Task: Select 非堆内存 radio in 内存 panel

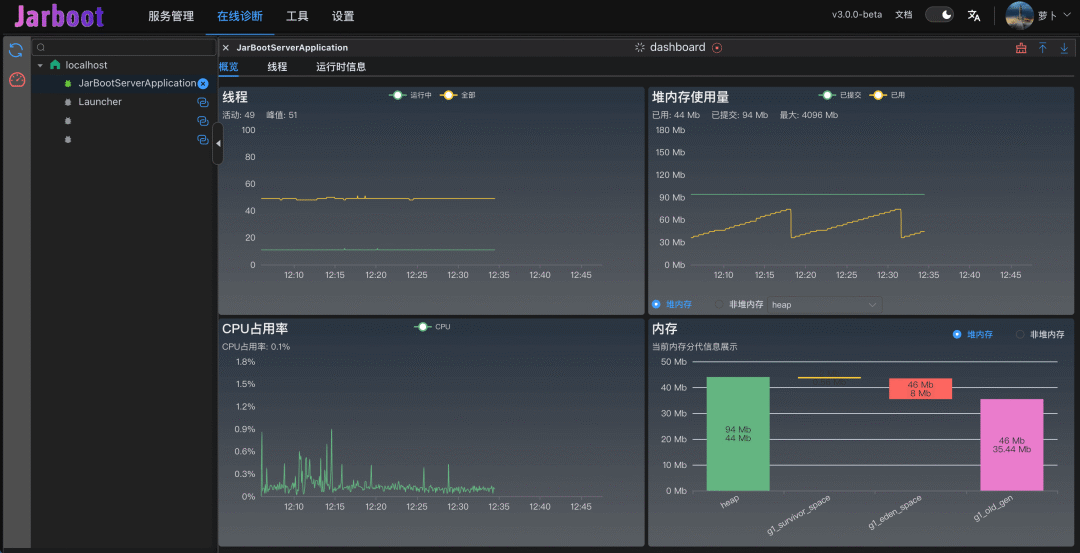Action: click(x=1021, y=335)
